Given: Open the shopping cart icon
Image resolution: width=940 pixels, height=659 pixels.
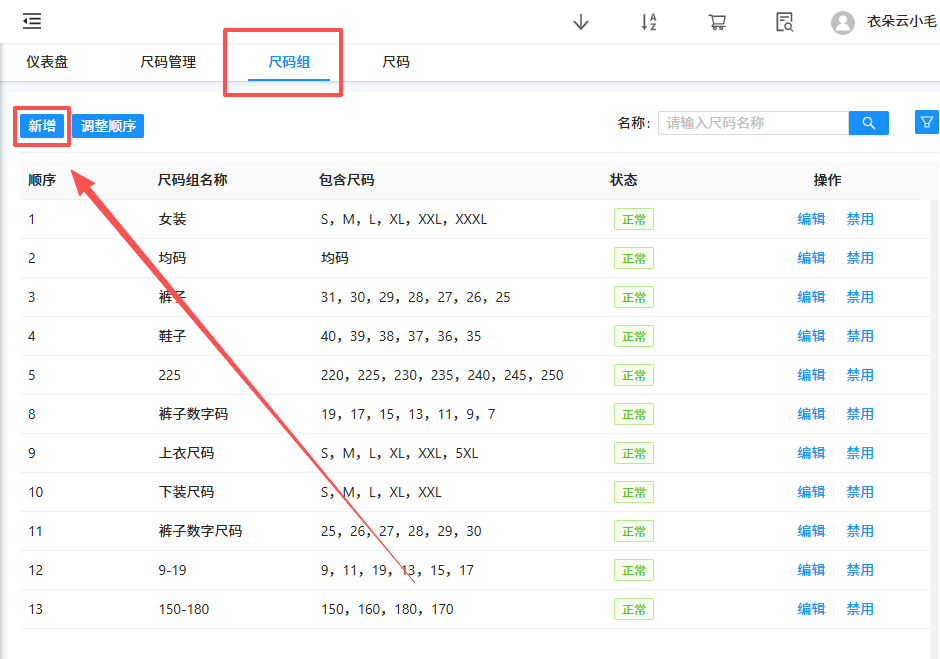Looking at the screenshot, I should tap(717, 21).
